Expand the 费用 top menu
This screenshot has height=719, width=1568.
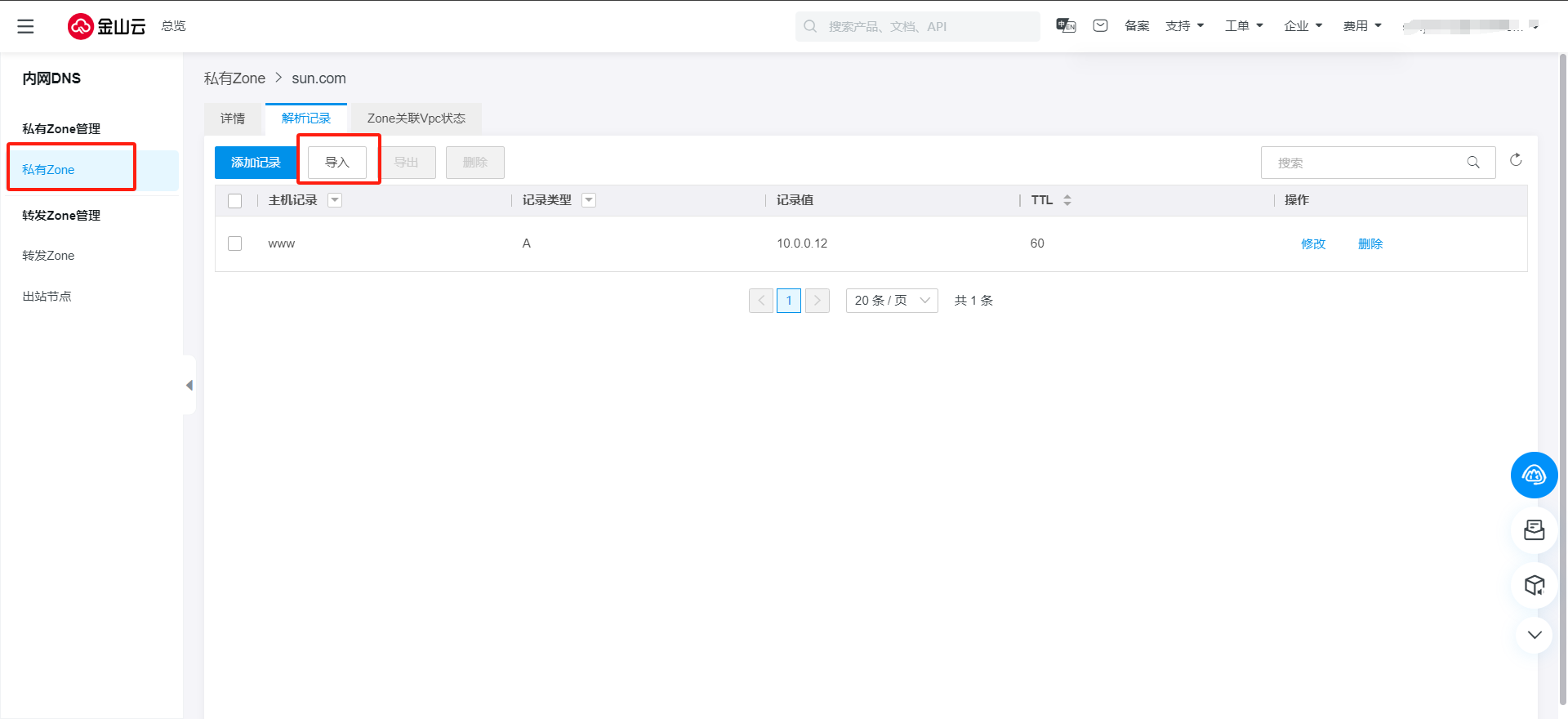pos(1362,26)
